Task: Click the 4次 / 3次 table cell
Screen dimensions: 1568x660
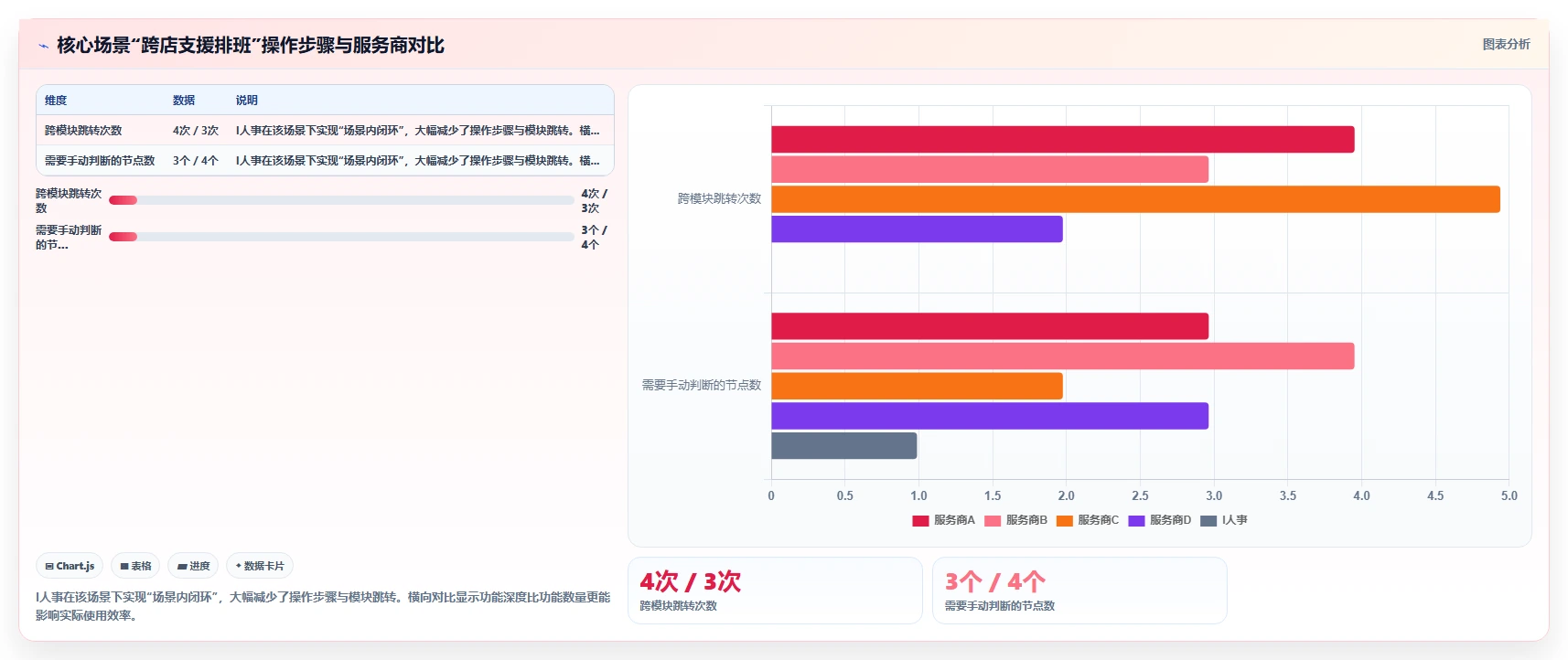Action: (196, 131)
